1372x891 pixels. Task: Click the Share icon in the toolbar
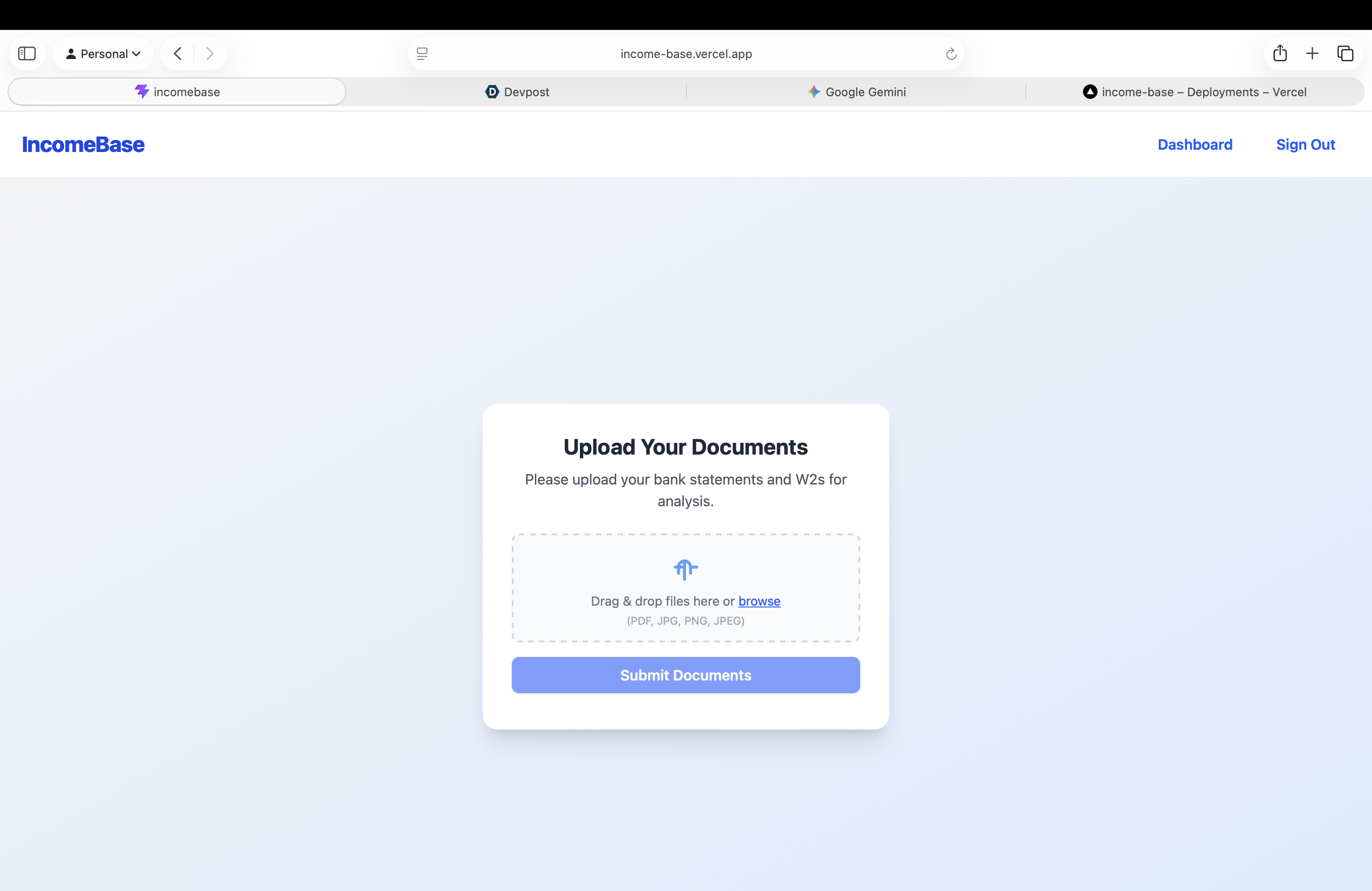click(x=1280, y=54)
